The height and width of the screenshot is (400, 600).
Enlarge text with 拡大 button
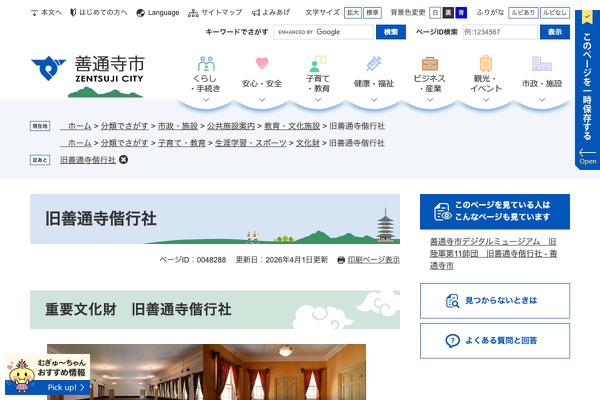(352, 13)
